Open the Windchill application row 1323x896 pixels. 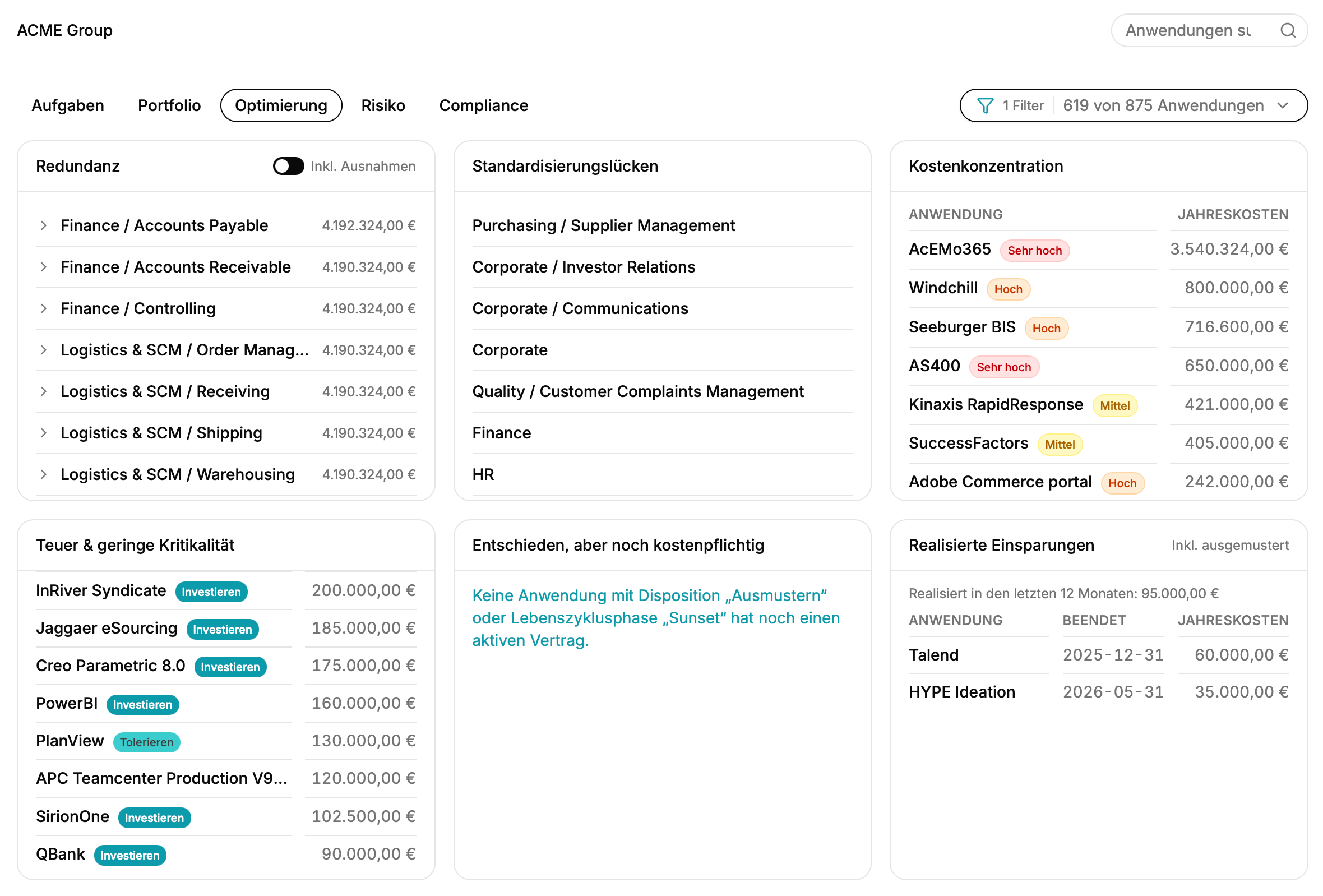pos(1099,289)
